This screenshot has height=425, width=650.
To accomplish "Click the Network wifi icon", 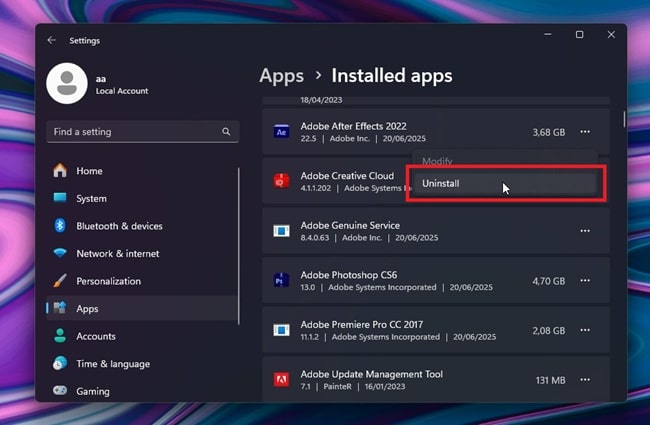I will pyautogui.click(x=60, y=253).
